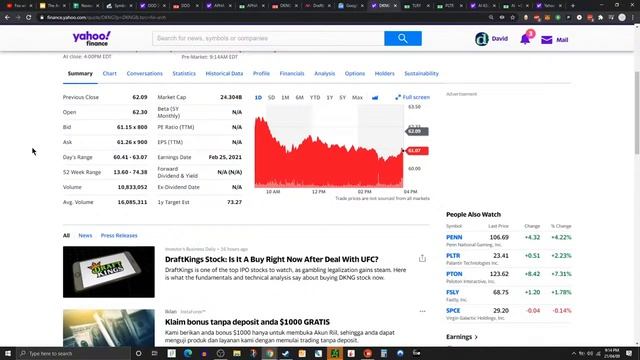This screenshot has height=360, width=640.
Task: Open the Historical Data tab
Action: (224, 73)
